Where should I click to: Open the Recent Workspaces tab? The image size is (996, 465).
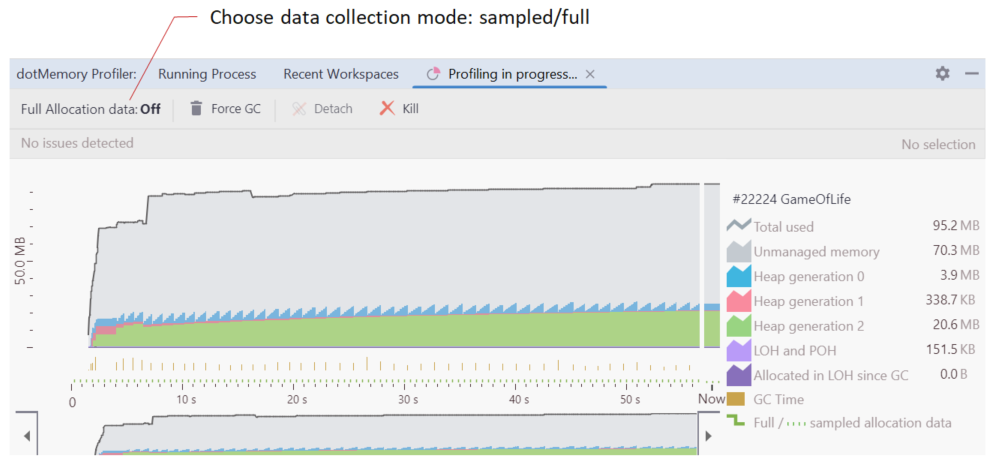[340, 74]
